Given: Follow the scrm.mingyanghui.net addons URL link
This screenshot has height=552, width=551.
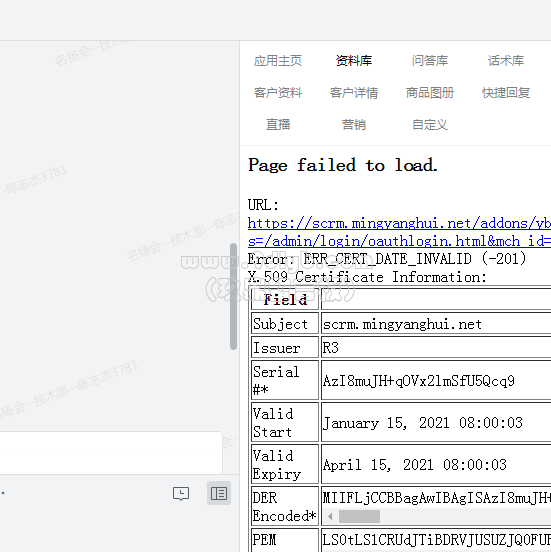Looking at the screenshot, I should pyautogui.click(x=399, y=224).
